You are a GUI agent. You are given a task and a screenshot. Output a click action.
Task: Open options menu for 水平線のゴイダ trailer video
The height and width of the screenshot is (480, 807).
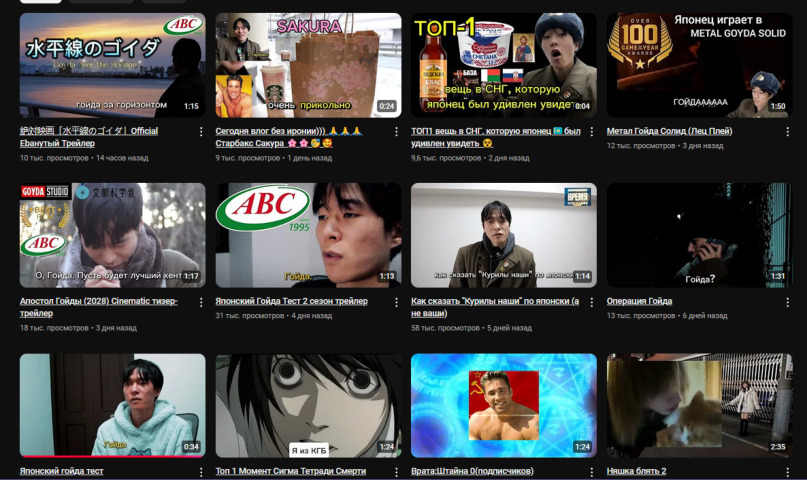(201, 132)
